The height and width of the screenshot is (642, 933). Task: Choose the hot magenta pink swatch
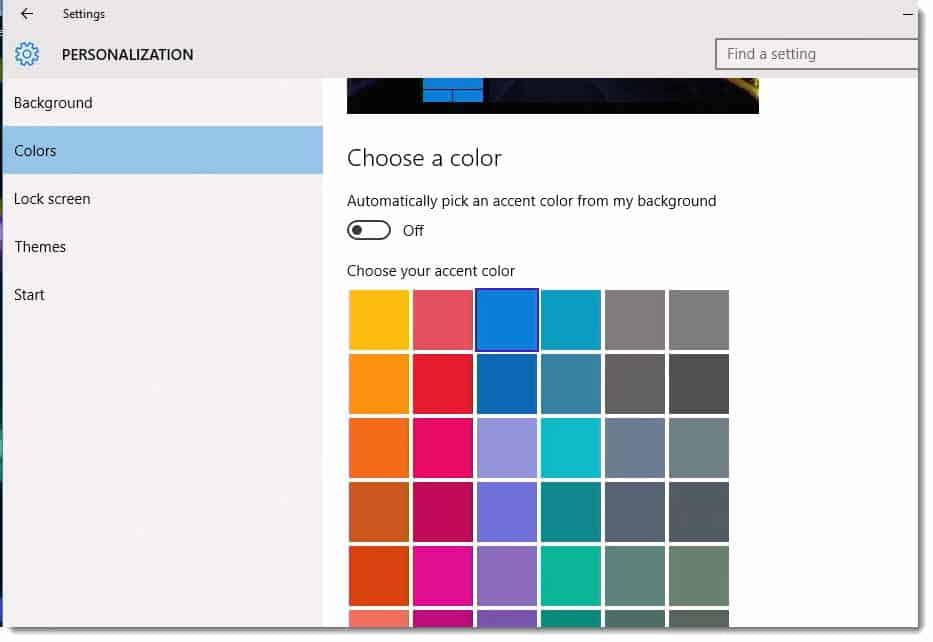point(443,576)
